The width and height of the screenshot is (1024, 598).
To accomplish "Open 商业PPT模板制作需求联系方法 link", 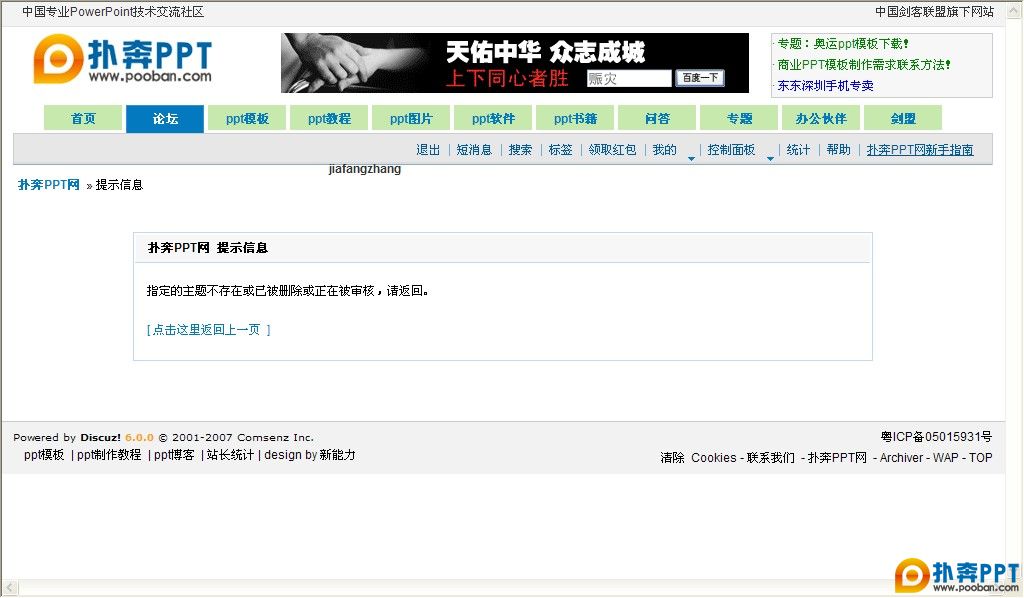I will (x=863, y=65).
